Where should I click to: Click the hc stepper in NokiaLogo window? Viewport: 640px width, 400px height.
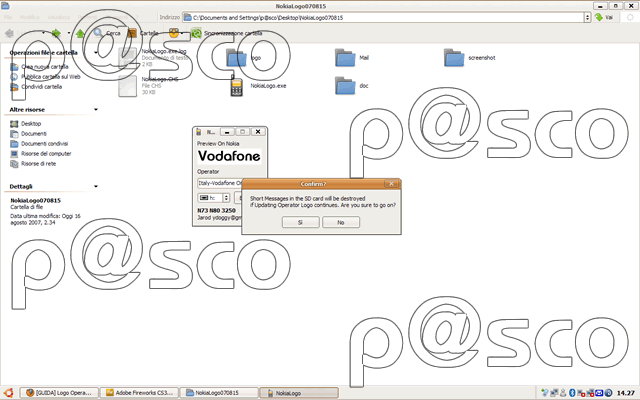pyautogui.click(x=226, y=198)
